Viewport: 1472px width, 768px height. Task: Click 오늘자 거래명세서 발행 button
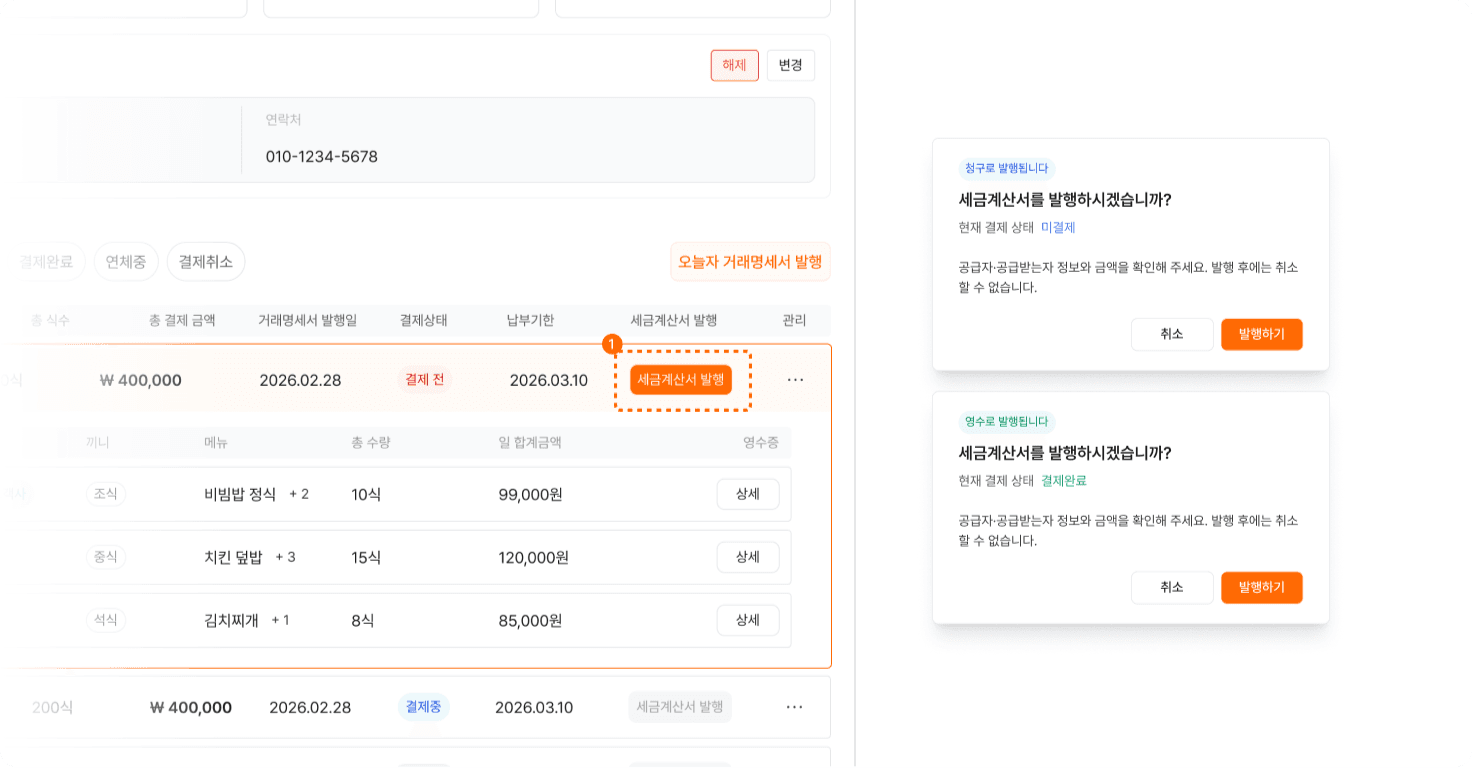pyautogui.click(x=750, y=261)
